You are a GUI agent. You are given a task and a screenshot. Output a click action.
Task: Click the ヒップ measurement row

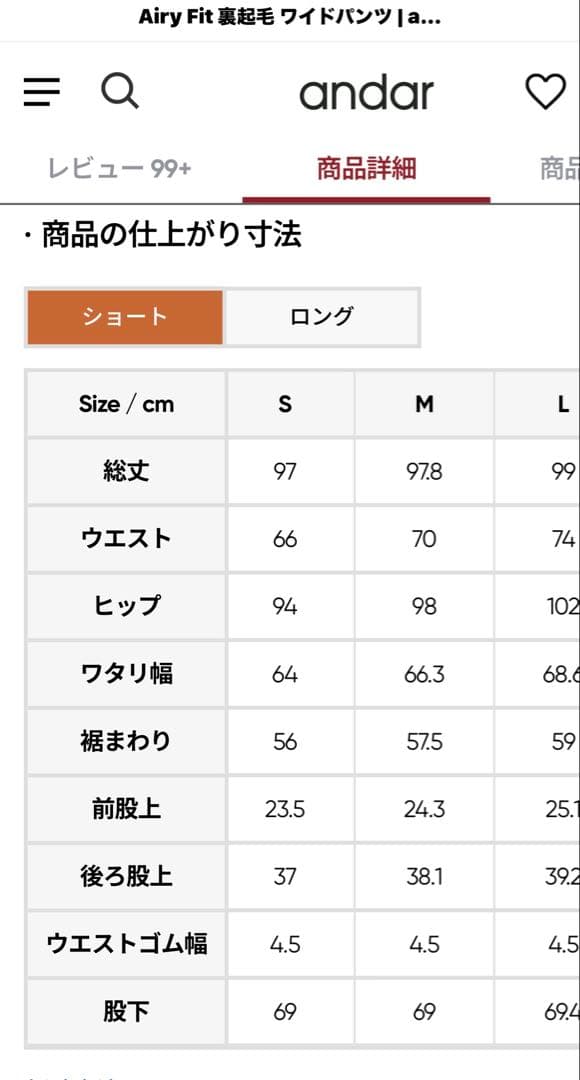pyautogui.click(x=125, y=606)
